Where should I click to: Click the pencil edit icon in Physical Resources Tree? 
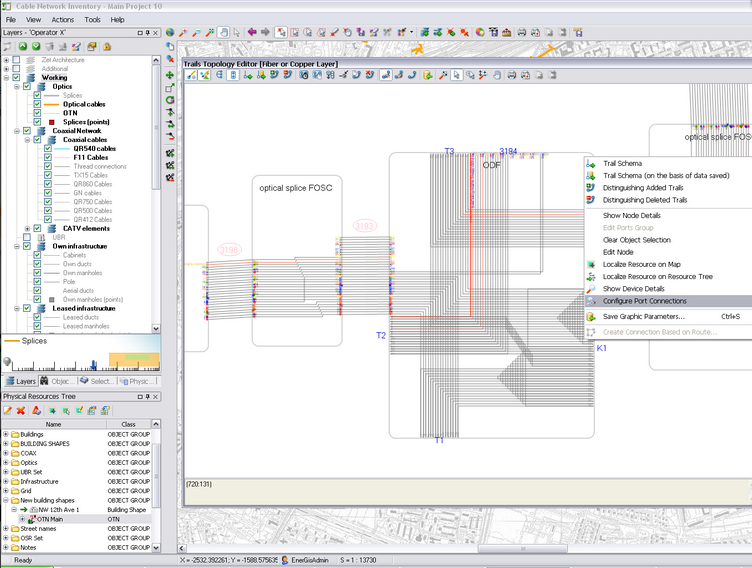[x=7, y=410]
